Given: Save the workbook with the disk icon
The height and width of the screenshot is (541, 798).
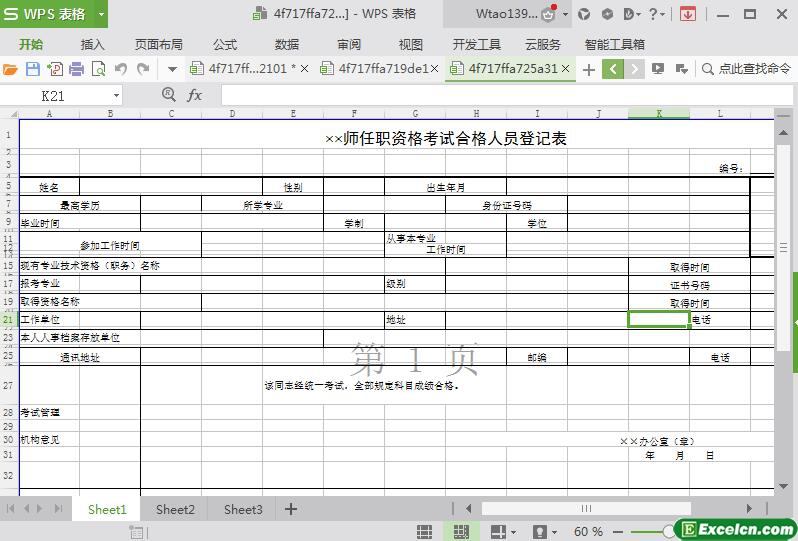Looking at the screenshot, I should point(33,69).
